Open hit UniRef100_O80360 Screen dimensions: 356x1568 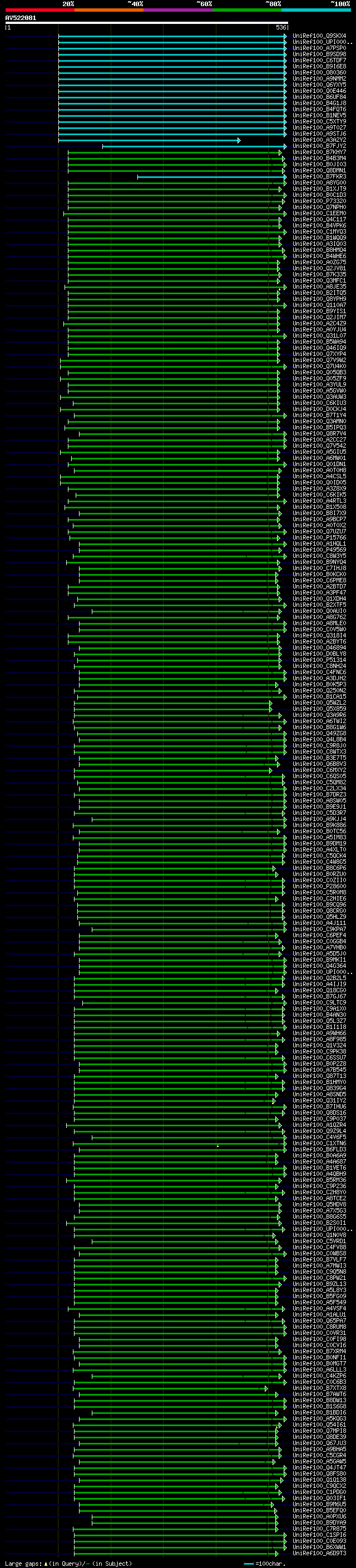[319, 72]
